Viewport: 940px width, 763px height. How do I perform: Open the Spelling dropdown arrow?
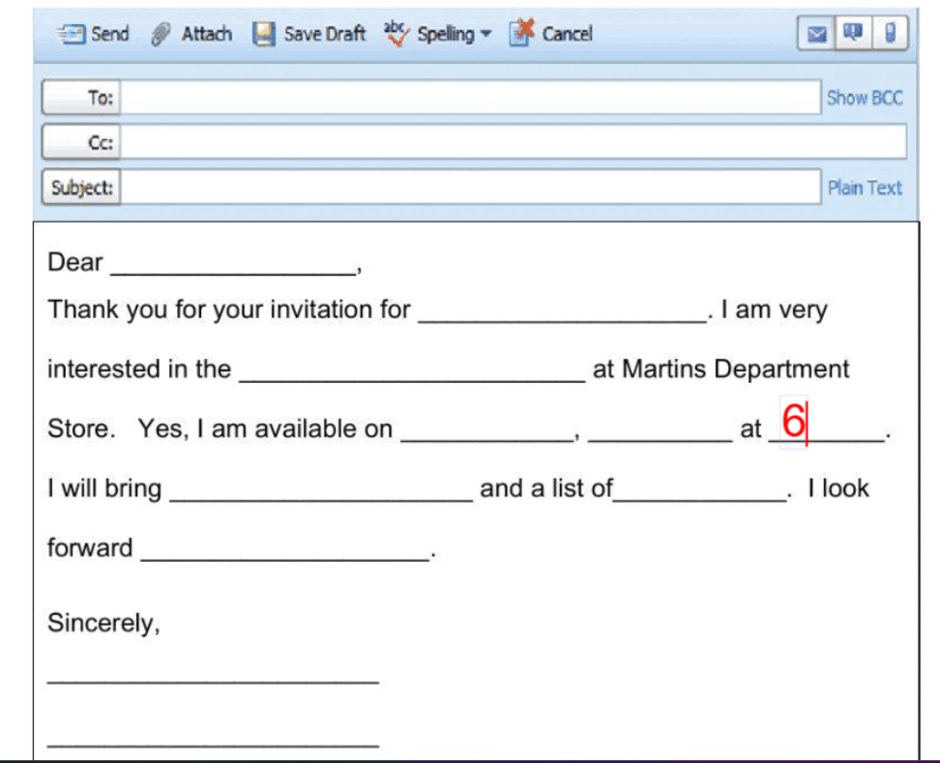click(486, 34)
